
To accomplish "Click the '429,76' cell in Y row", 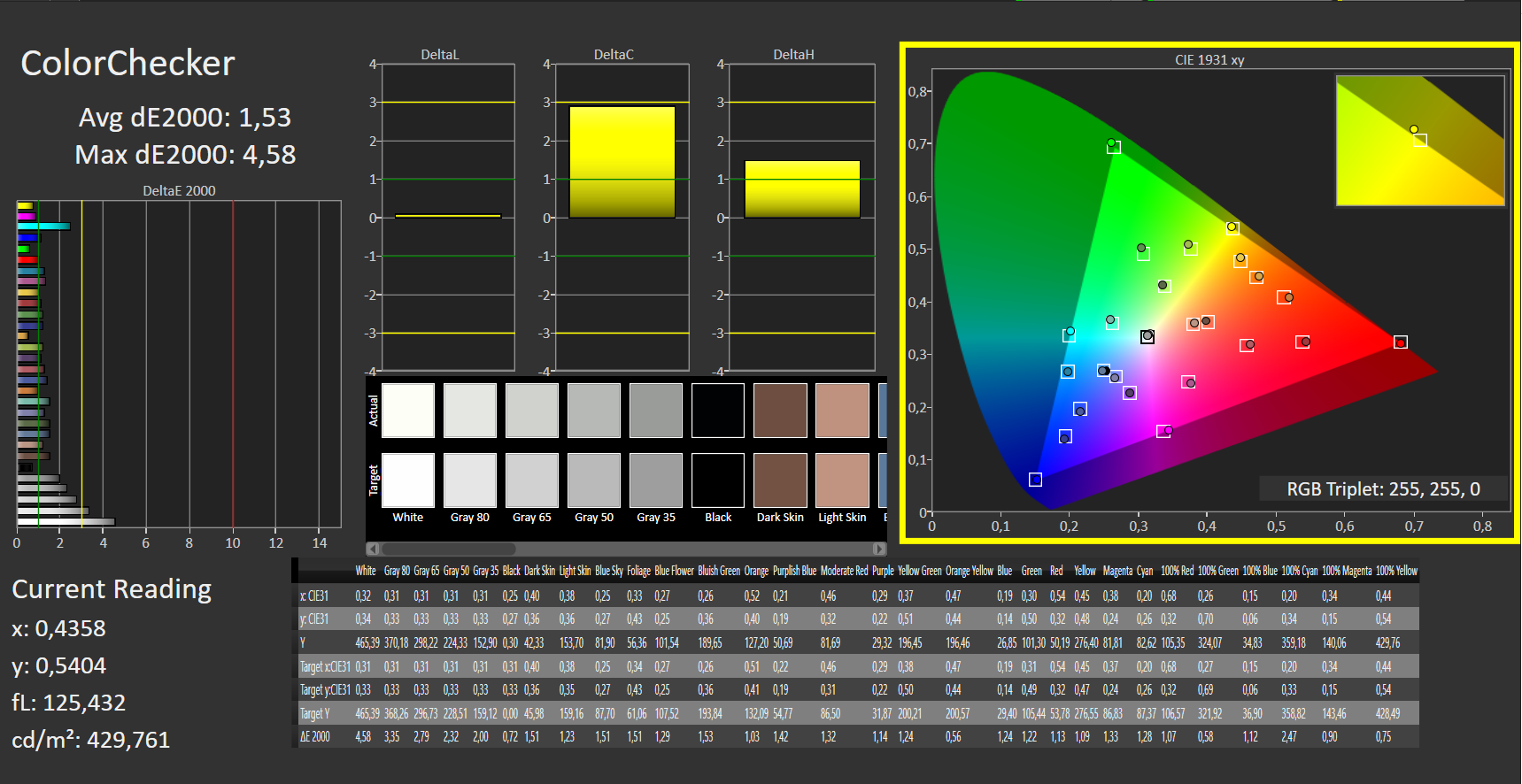I will point(1388,642).
